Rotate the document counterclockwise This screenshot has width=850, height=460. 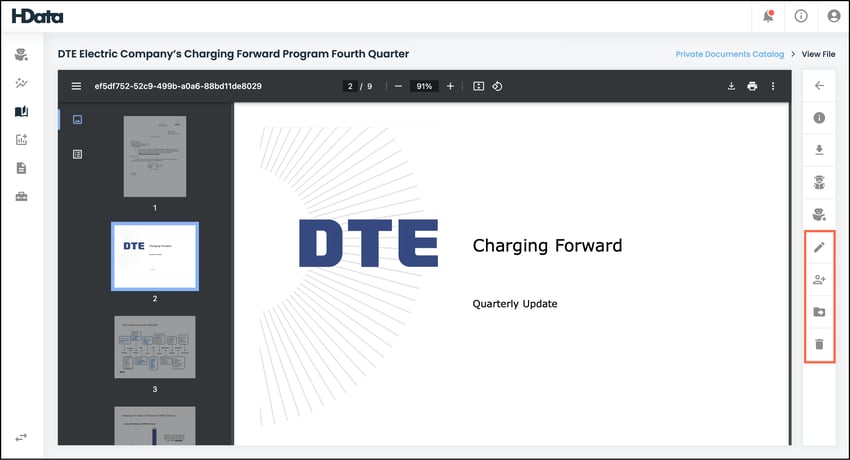coord(497,86)
